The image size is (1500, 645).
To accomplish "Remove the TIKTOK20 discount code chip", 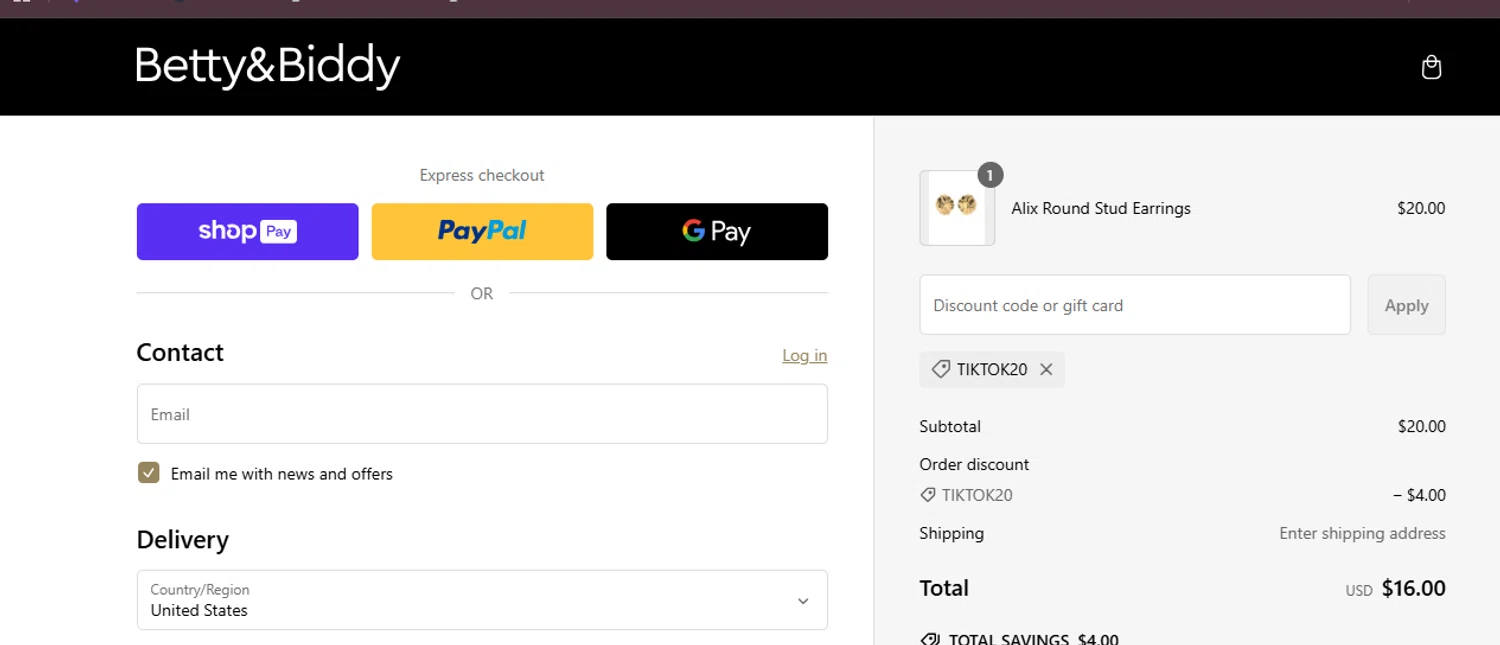I will coord(1046,369).
